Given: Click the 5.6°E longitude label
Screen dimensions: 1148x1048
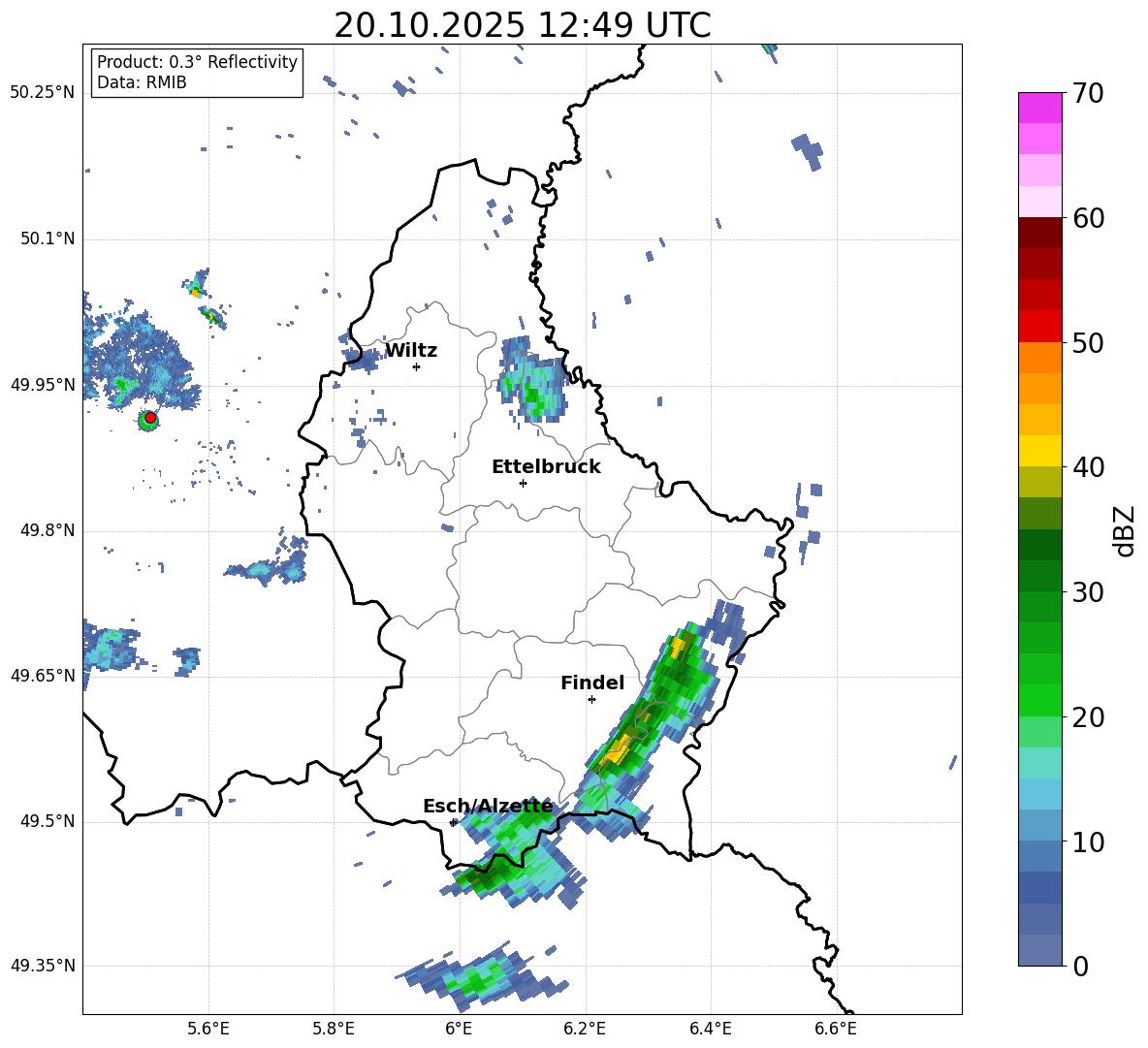Looking at the screenshot, I should [207, 1029].
